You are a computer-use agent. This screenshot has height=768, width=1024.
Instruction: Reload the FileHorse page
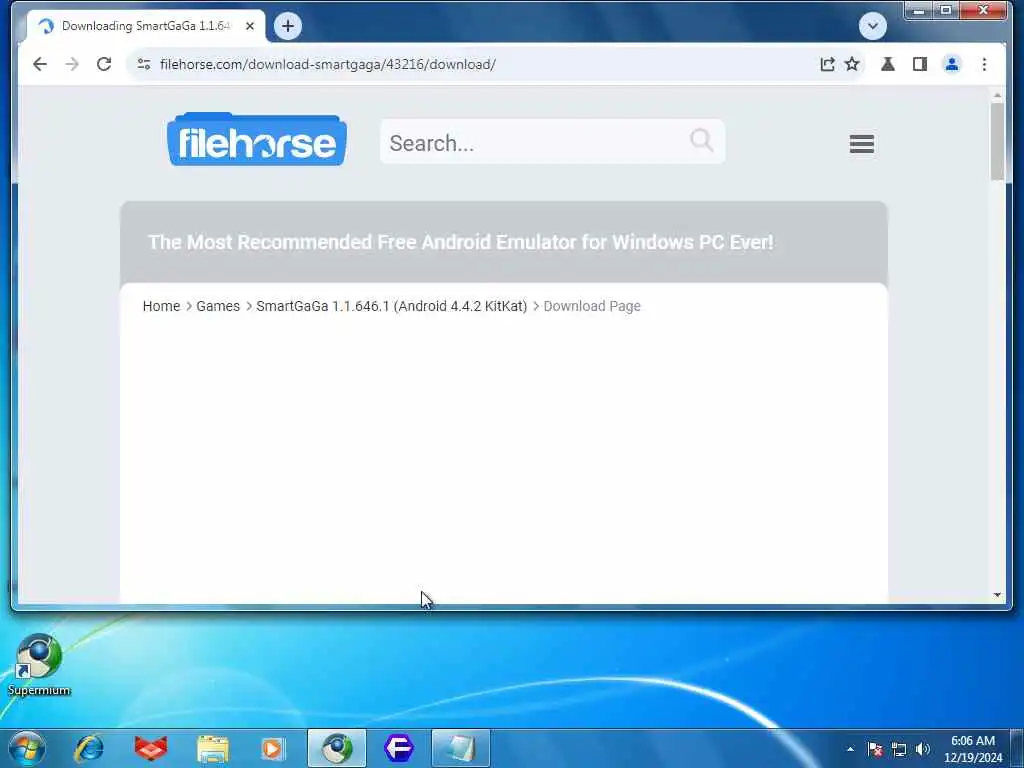104,64
